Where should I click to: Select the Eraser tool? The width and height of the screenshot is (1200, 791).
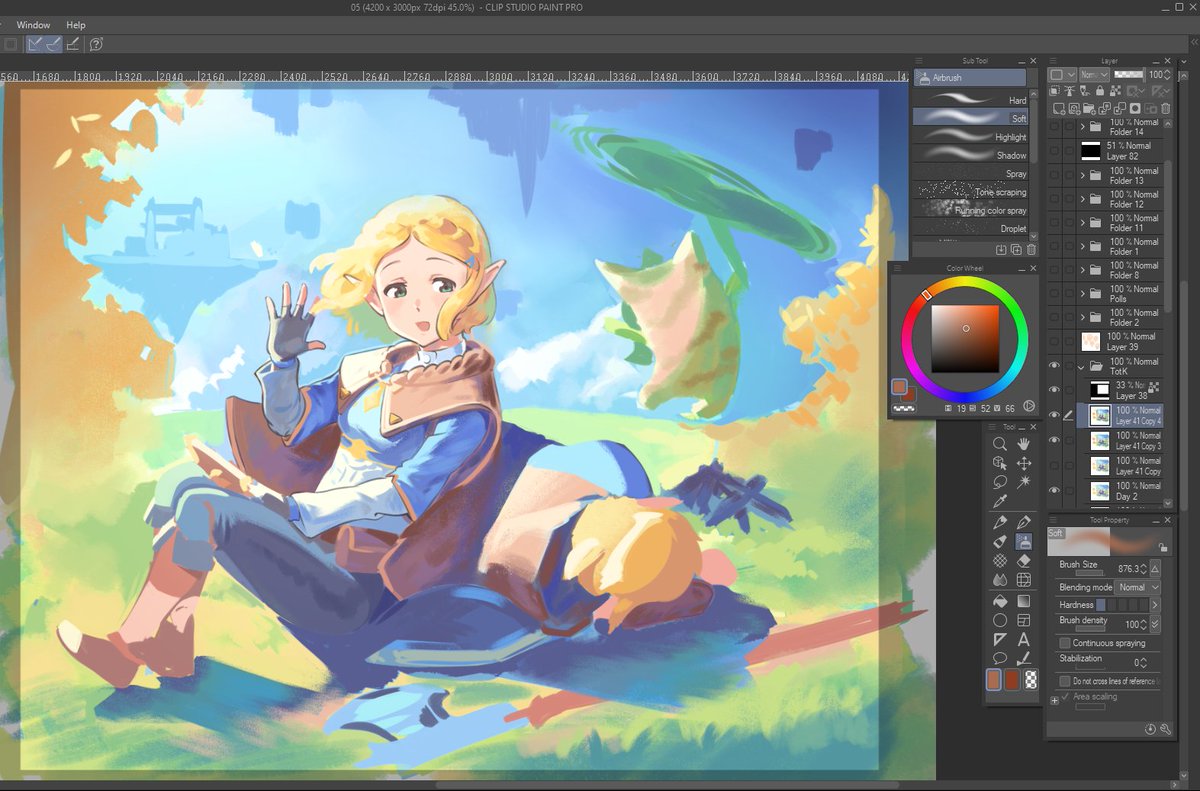(x=1024, y=561)
